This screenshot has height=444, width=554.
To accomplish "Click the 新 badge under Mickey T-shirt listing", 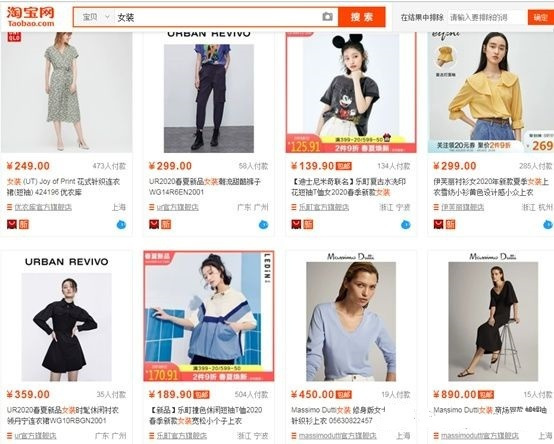I will pos(308,224).
